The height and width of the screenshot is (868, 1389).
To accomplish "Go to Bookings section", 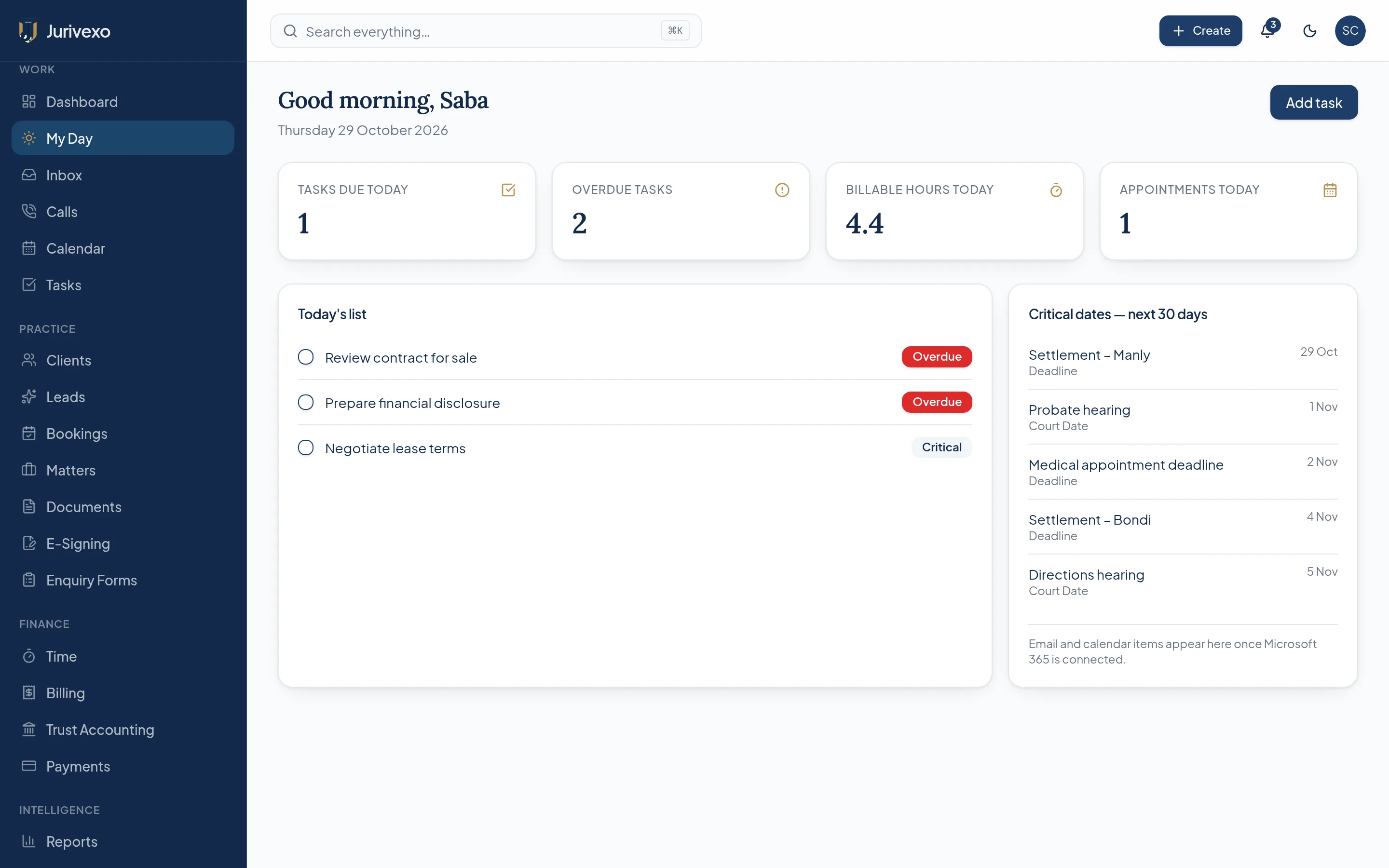I will pos(123,434).
